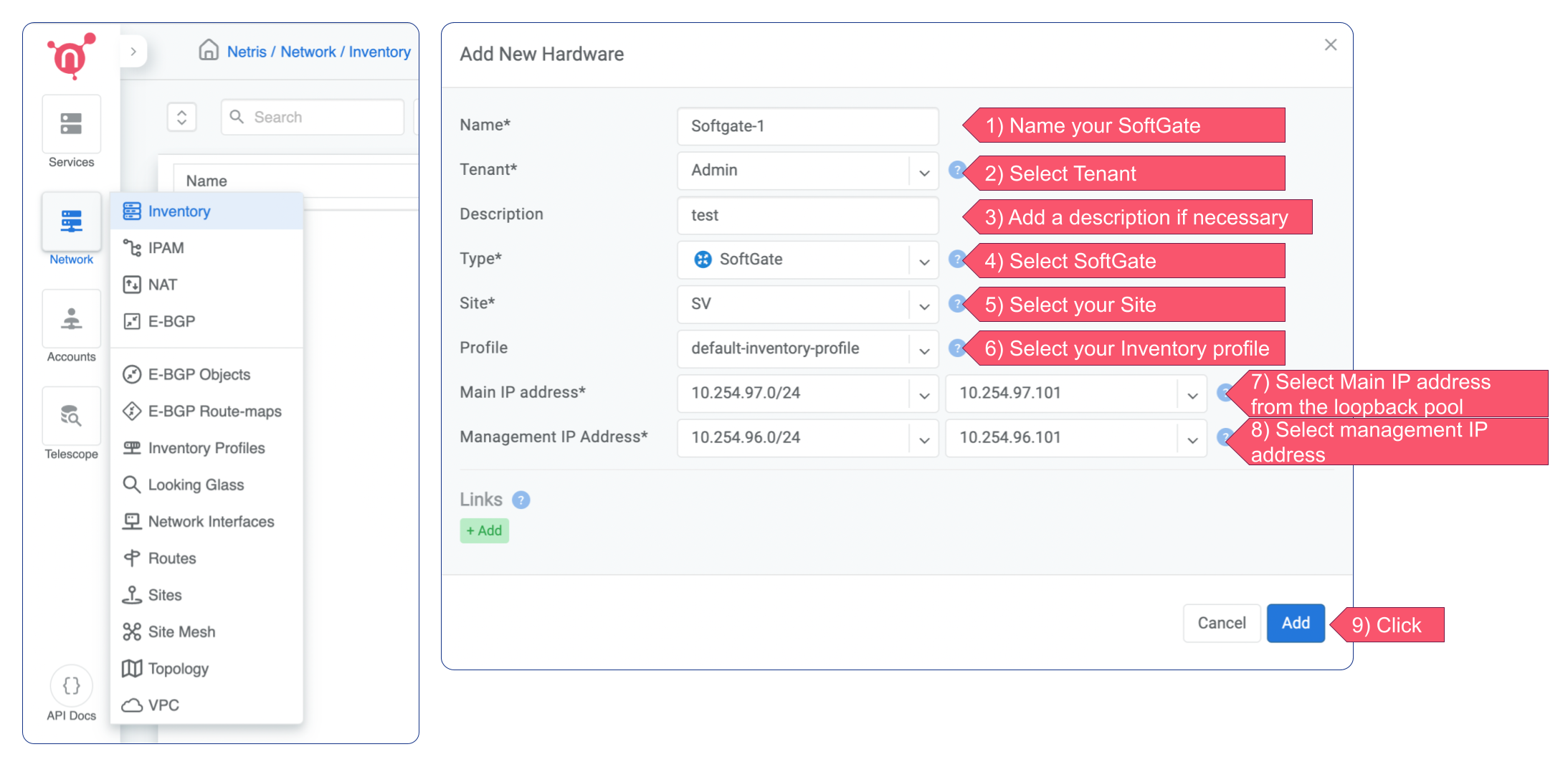Click the Netris logo
This screenshot has height=762, width=1568.
[x=71, y=56]
